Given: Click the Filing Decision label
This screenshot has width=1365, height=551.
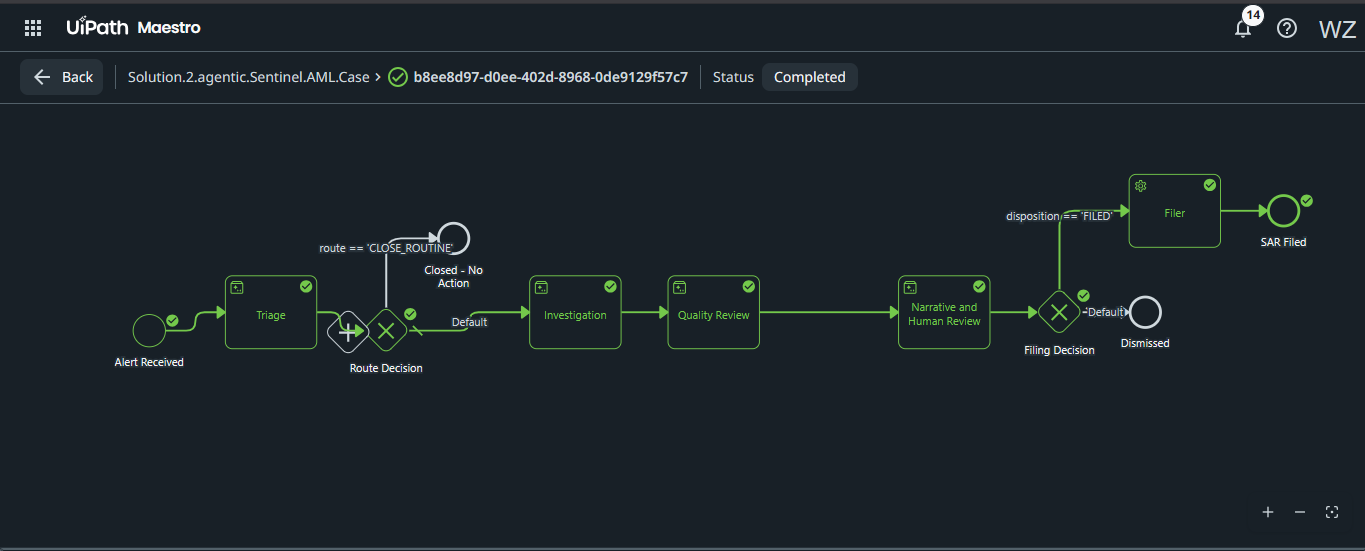Looking at the screenshot, I should 1059,350.
